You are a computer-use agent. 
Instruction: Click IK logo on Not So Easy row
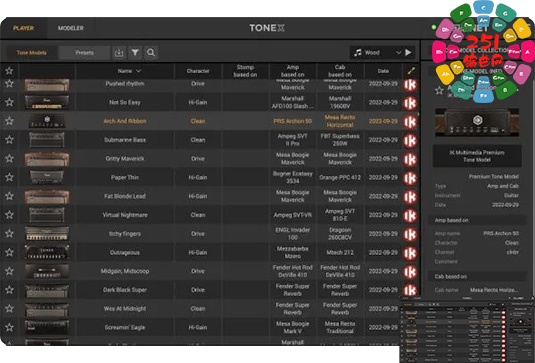coord(410,103)
